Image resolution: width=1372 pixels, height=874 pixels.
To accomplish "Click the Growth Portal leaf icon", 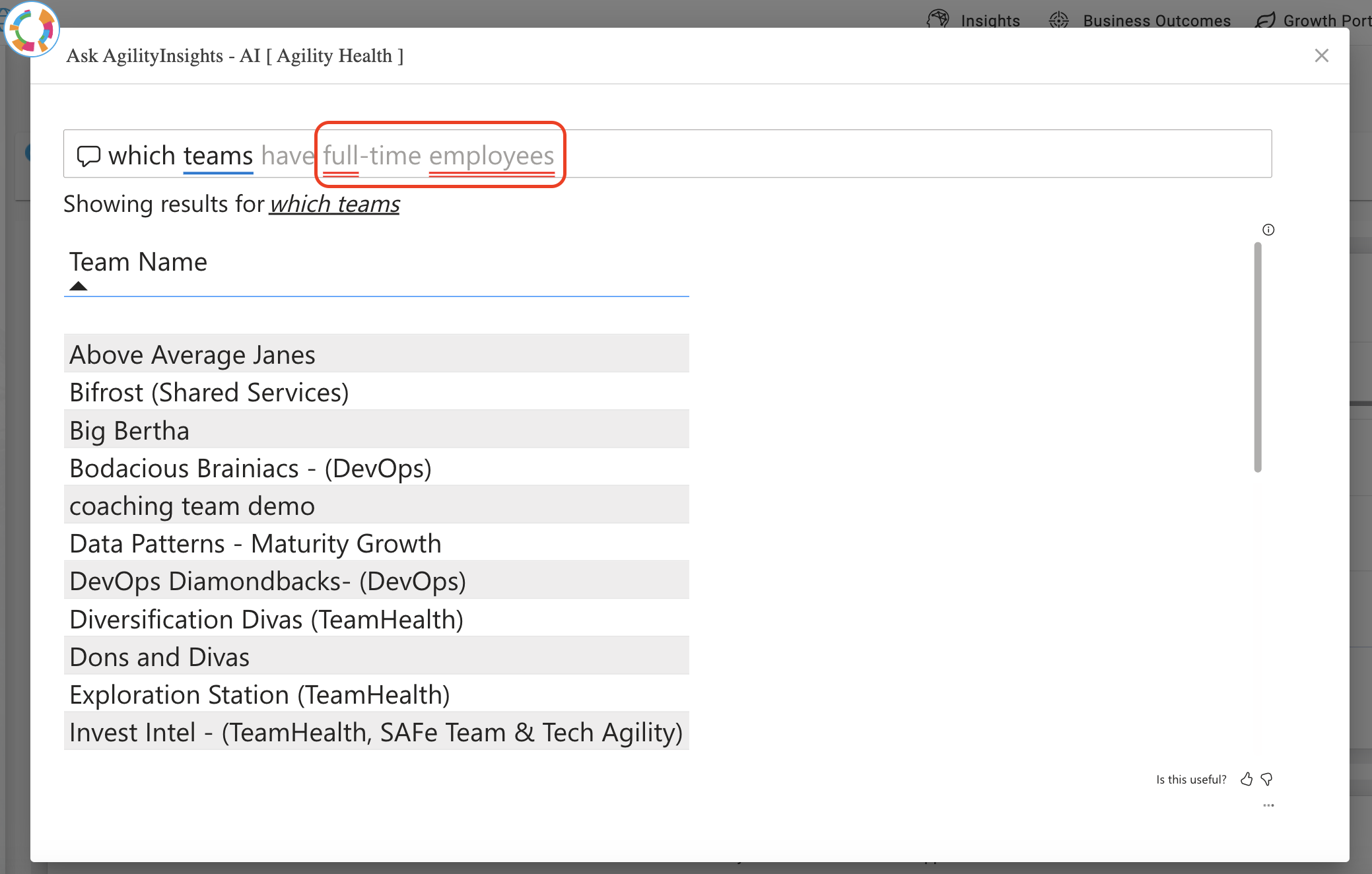I will tap(1265, 20).
